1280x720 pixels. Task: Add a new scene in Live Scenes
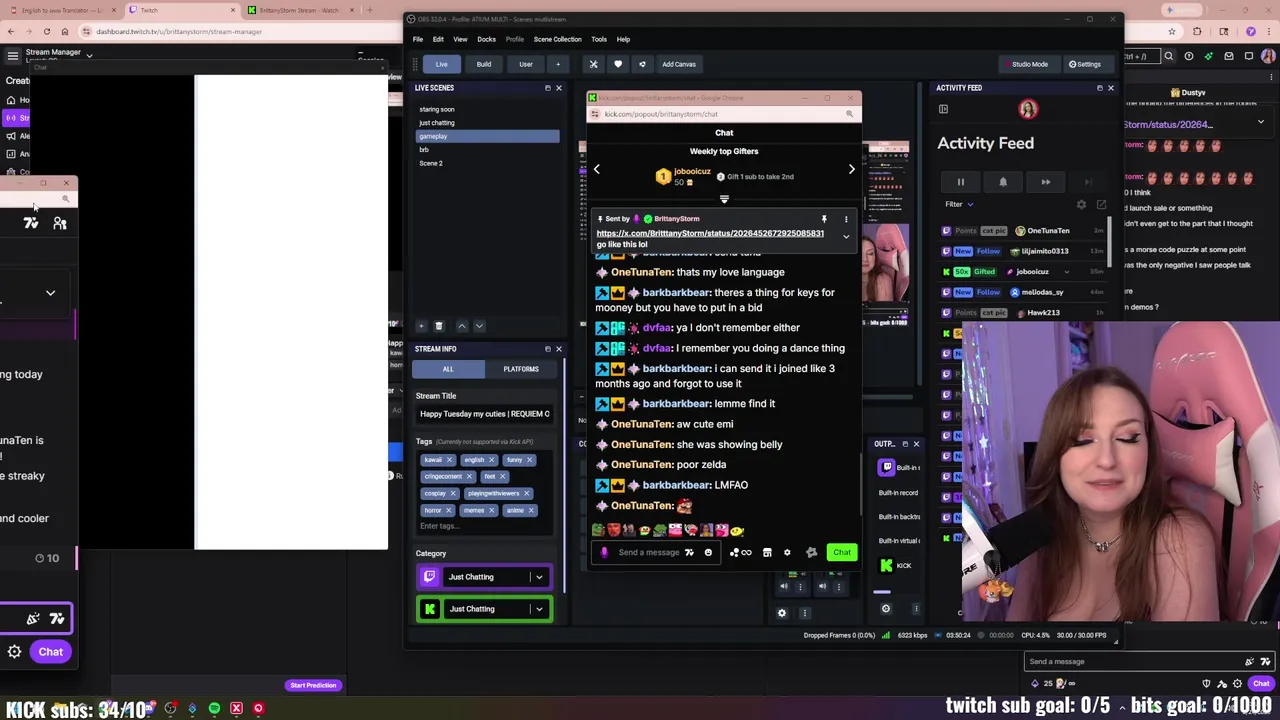click(421, 326)
